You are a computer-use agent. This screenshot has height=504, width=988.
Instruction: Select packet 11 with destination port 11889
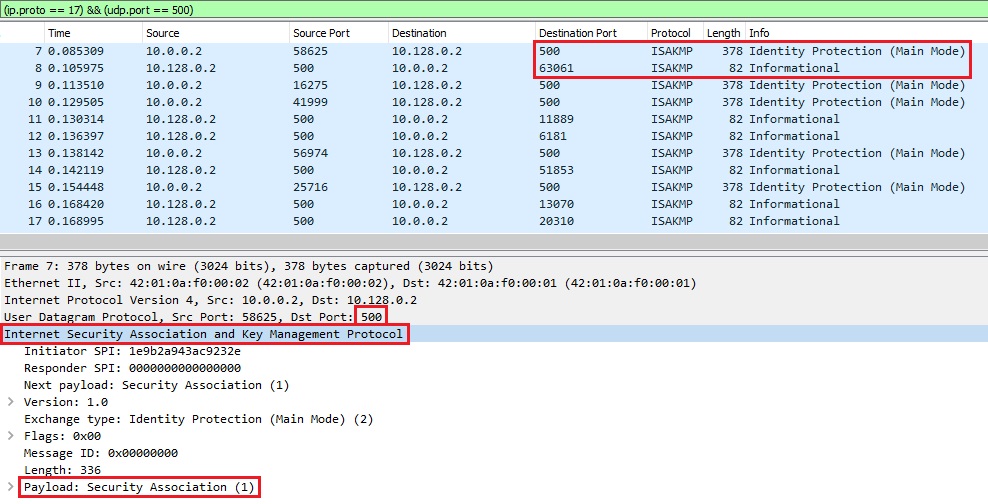tap(494, 119)
